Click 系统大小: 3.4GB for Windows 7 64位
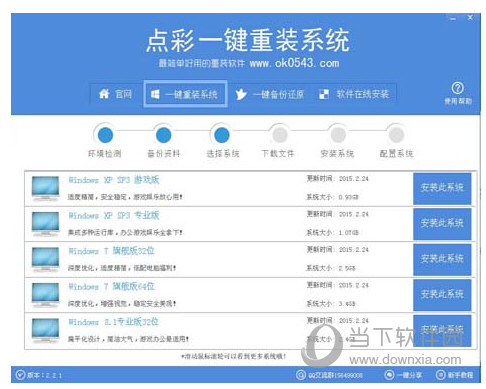This screenshot has height=389, width=486. 331,303
